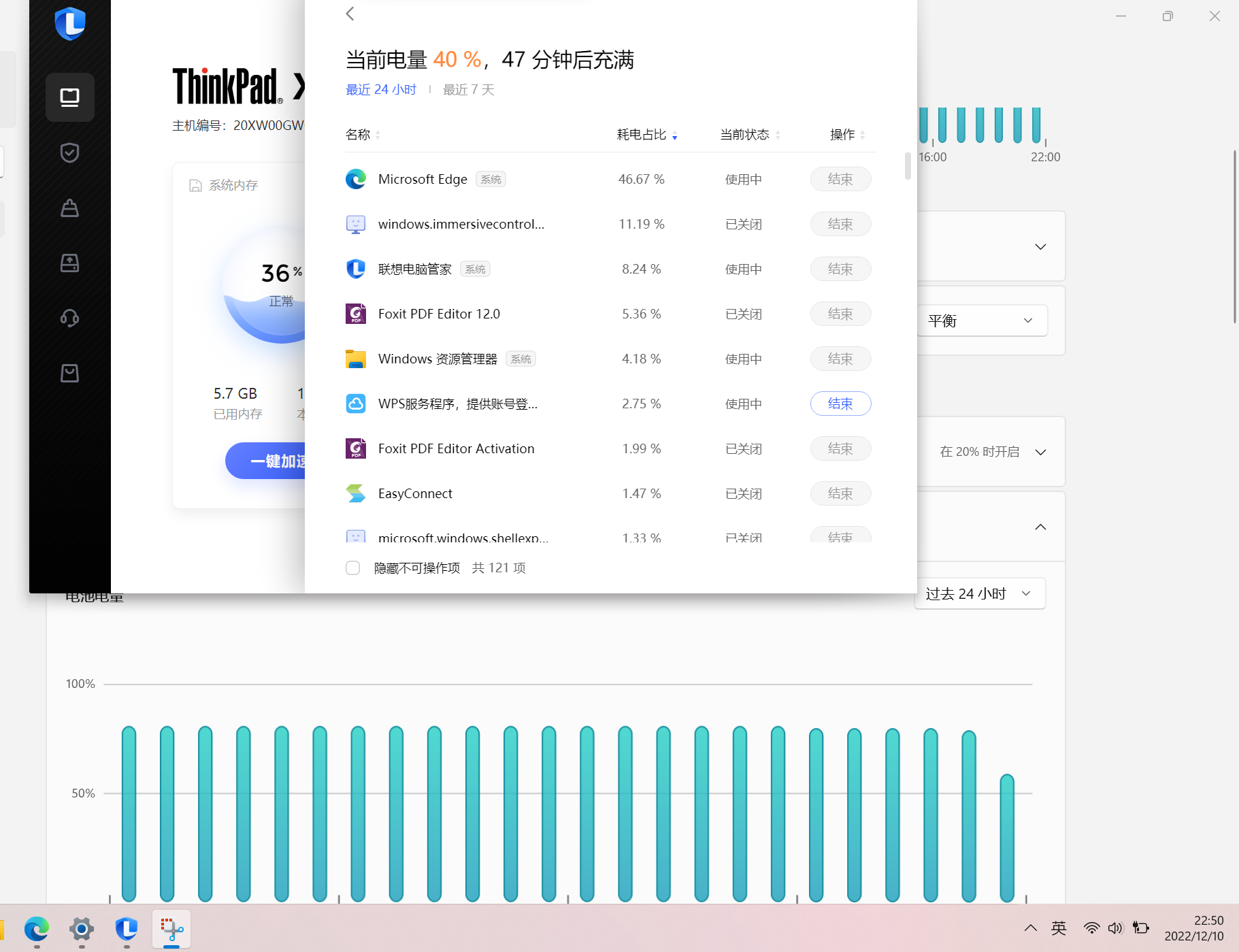
Task: Click the Lenovo PC Manager shield logo
Action: [70, 24]
